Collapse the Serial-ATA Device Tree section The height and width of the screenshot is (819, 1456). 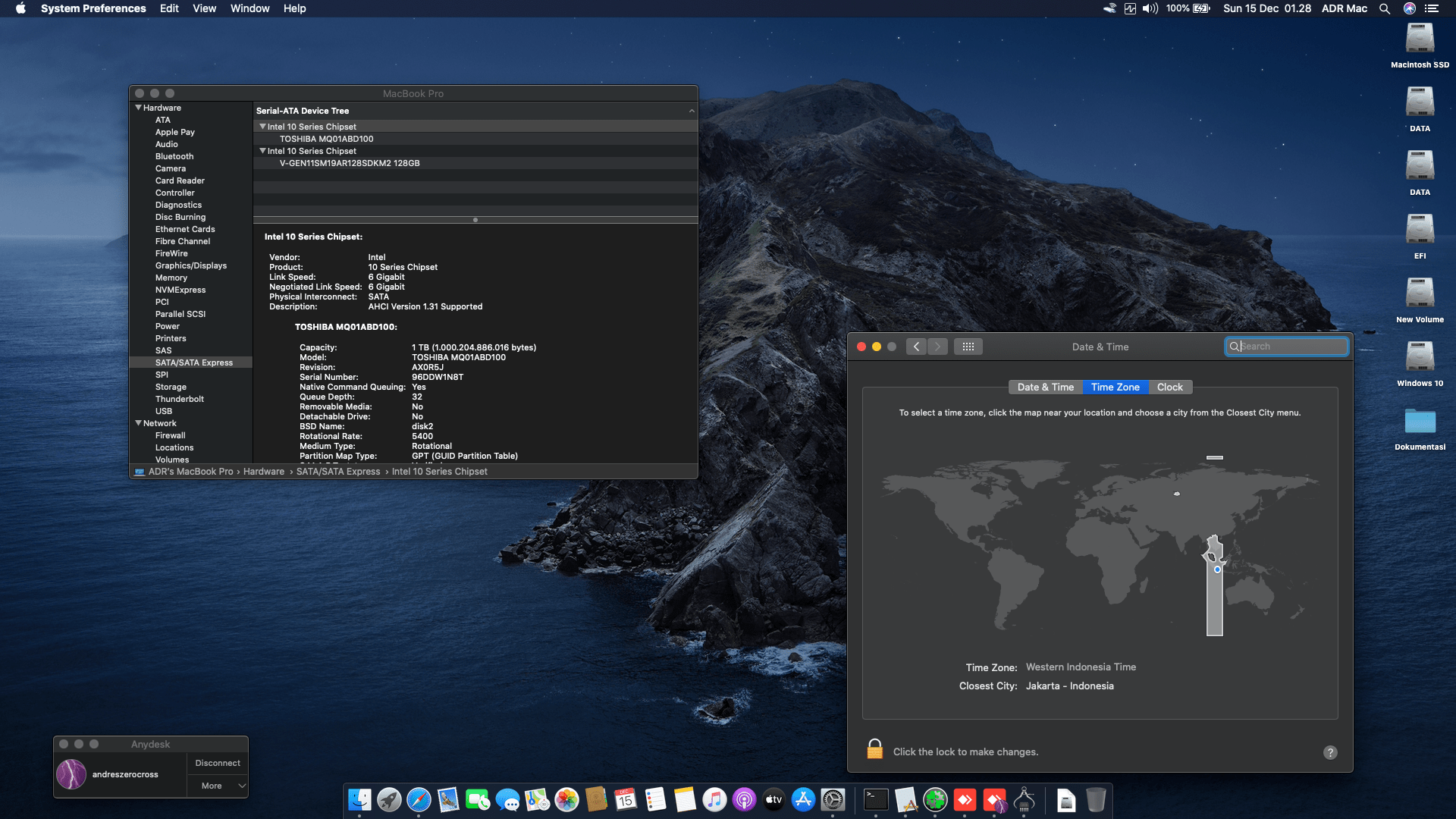coord(692,110)
